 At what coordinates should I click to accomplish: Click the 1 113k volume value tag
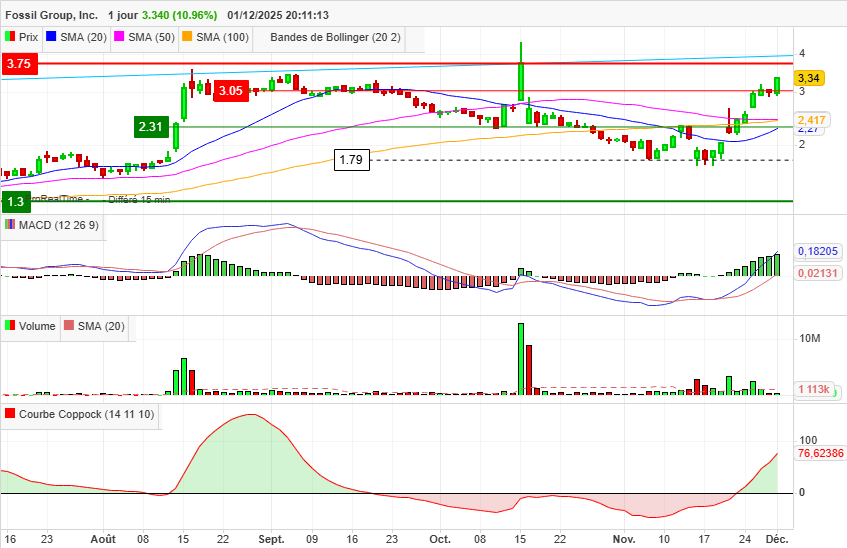814,389
